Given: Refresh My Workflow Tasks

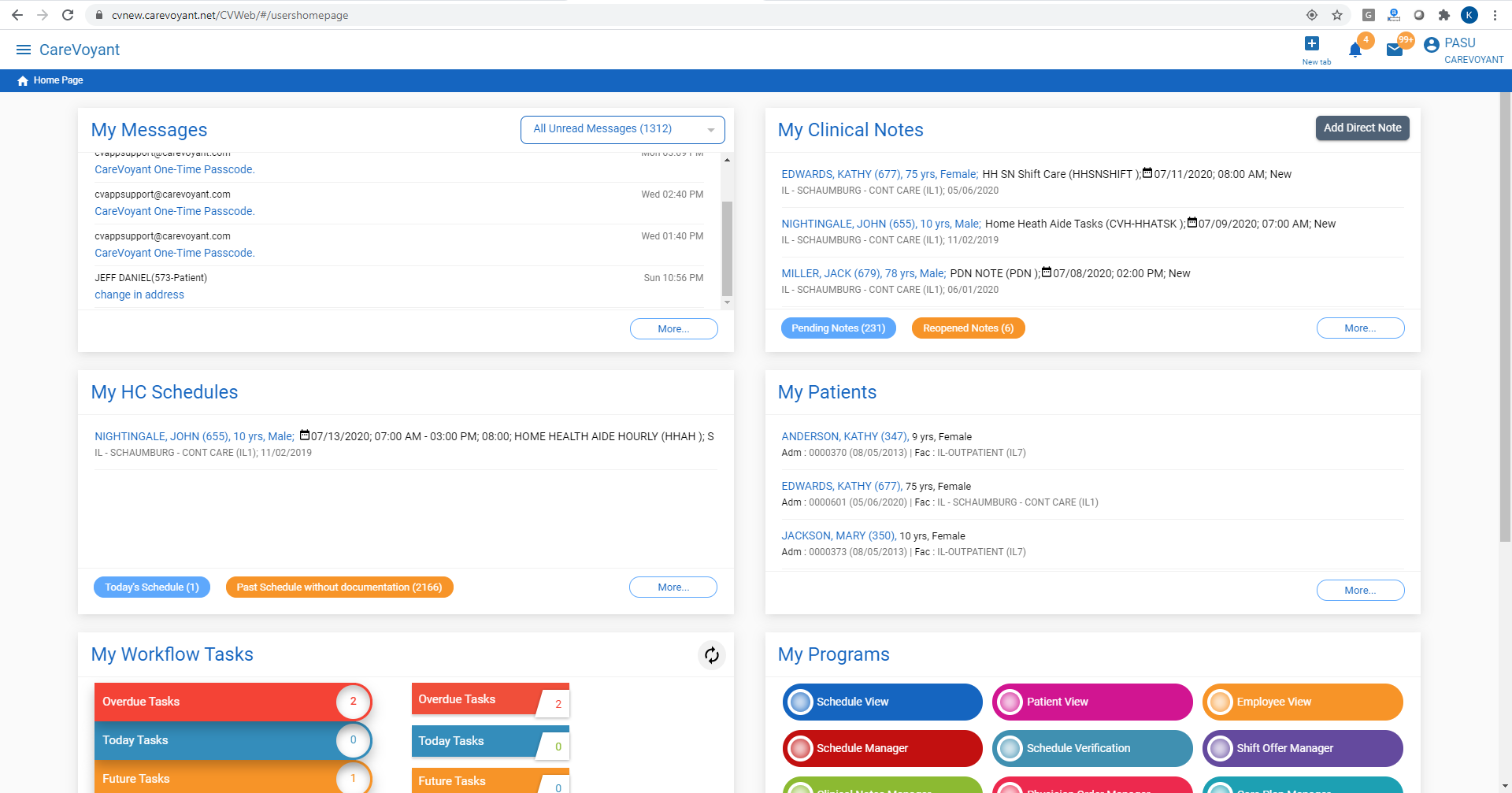Looking at the screenshot, I should coord(712,655).
